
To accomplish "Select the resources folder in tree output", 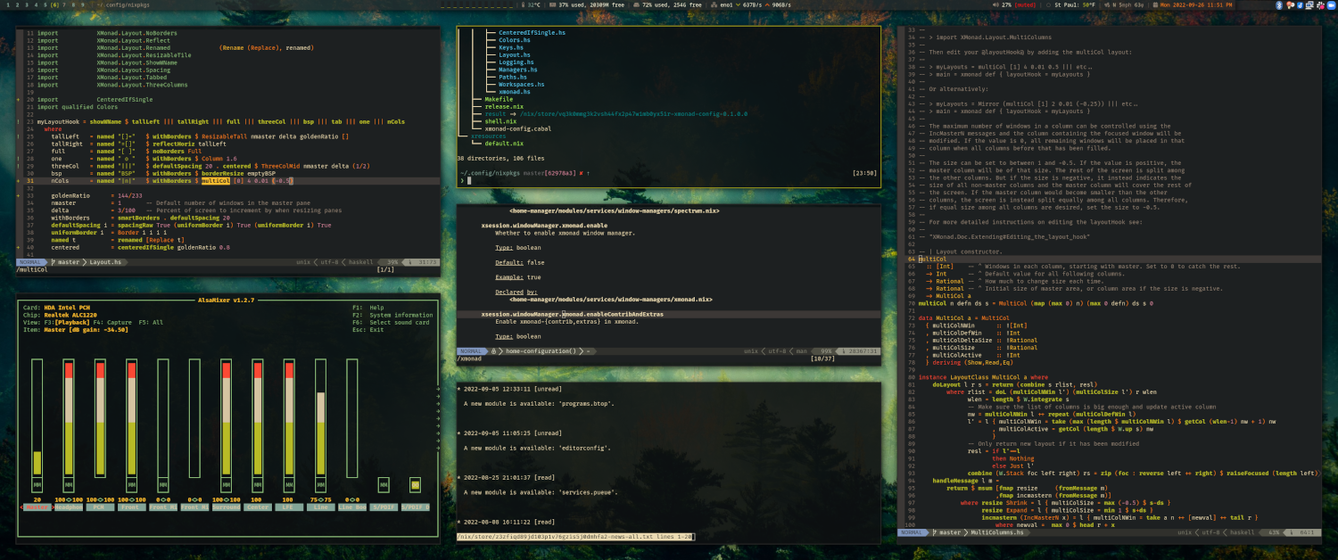I will coord(488,136).
